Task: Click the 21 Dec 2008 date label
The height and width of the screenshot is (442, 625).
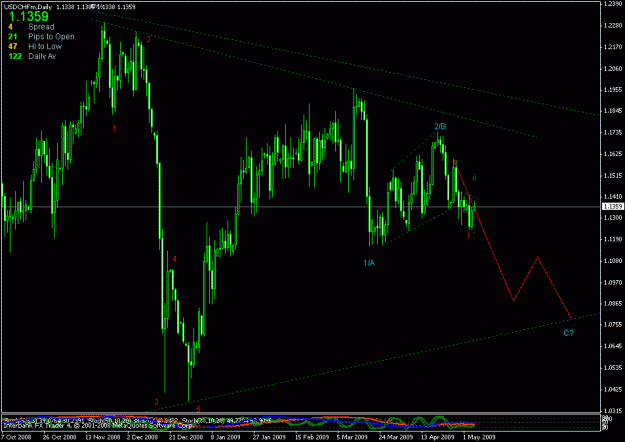Action: coord(185,437)
